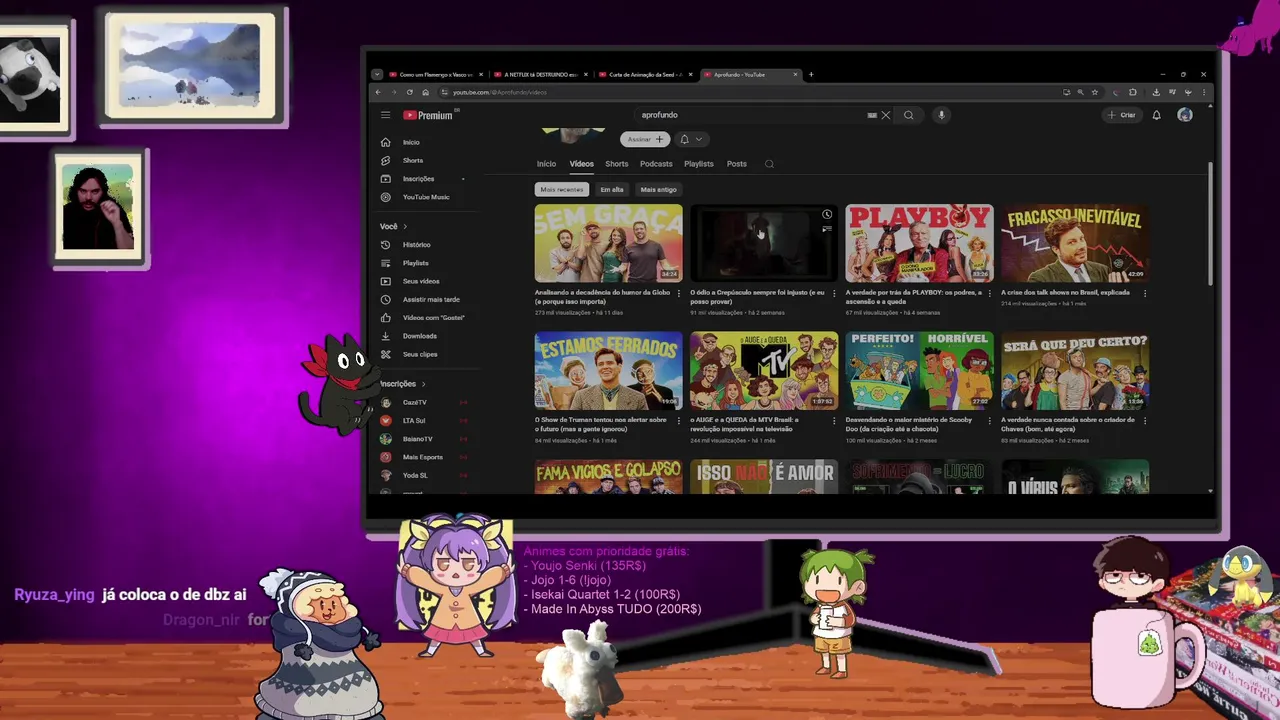This screenshot has width=1280, height=720.
Task: Click browser back arrow
Action: point(378,92)
